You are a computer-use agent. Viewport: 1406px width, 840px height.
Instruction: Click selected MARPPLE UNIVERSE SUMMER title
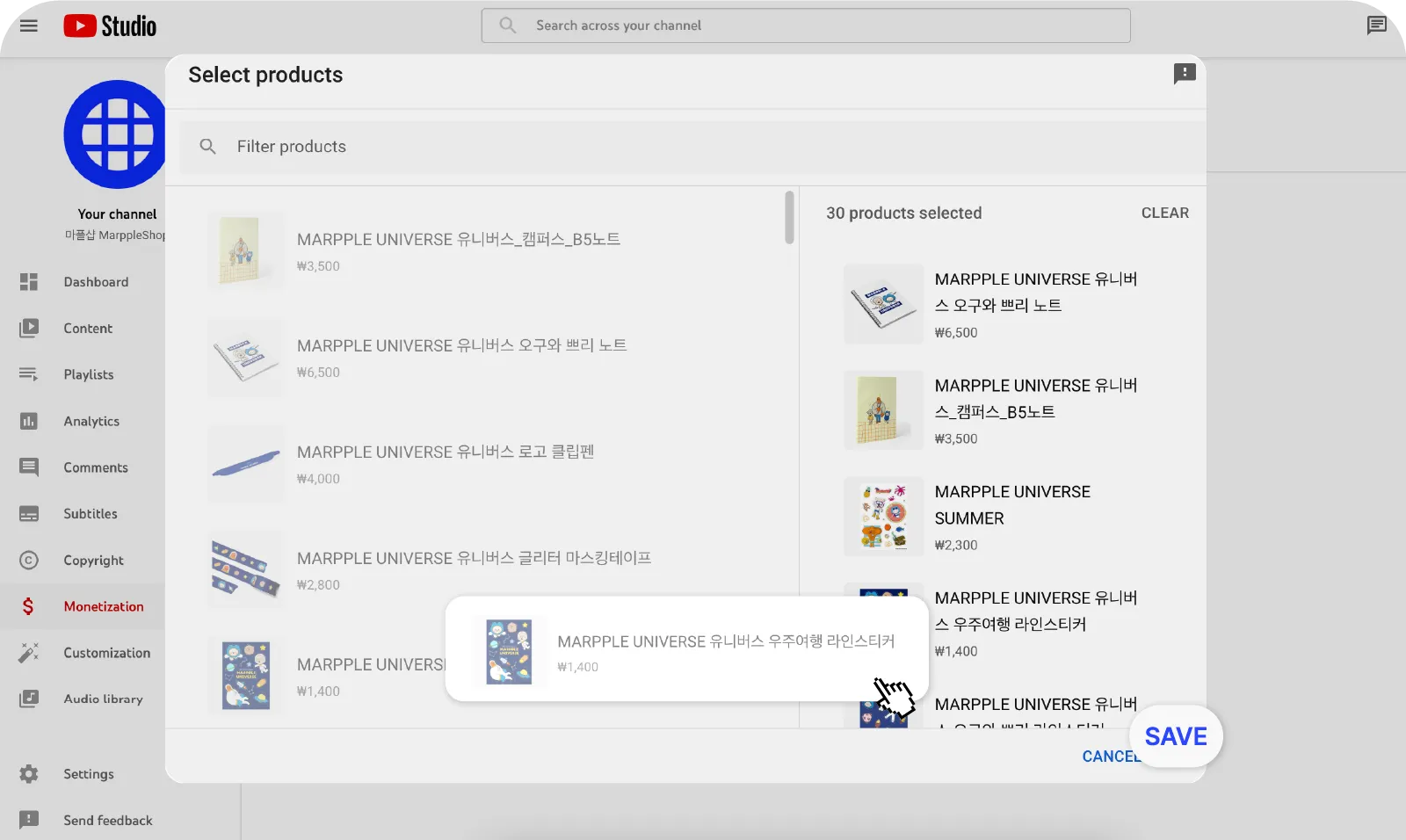(x=1012, y=505)
